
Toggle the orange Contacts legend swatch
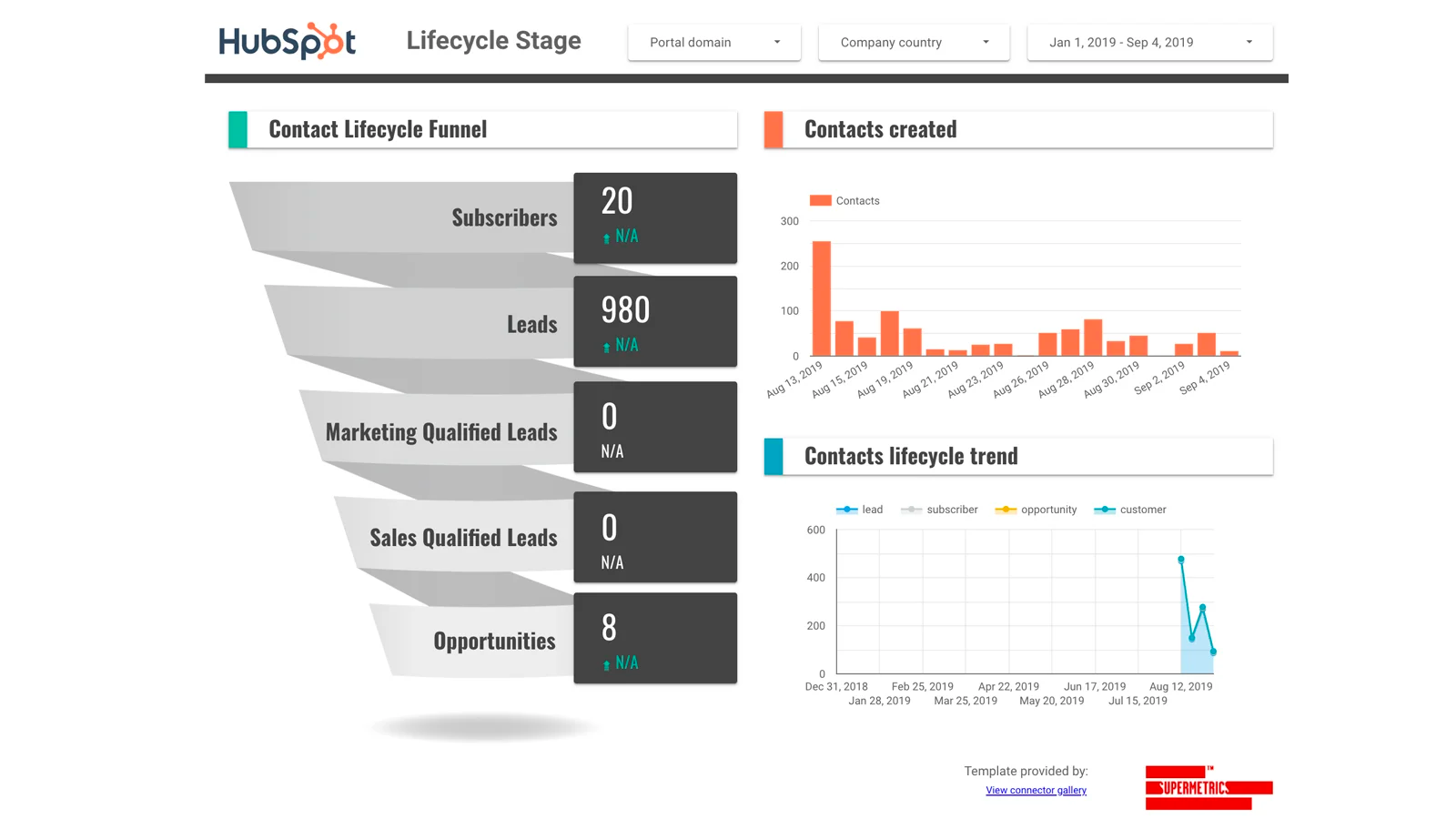[x=820, y=200]
